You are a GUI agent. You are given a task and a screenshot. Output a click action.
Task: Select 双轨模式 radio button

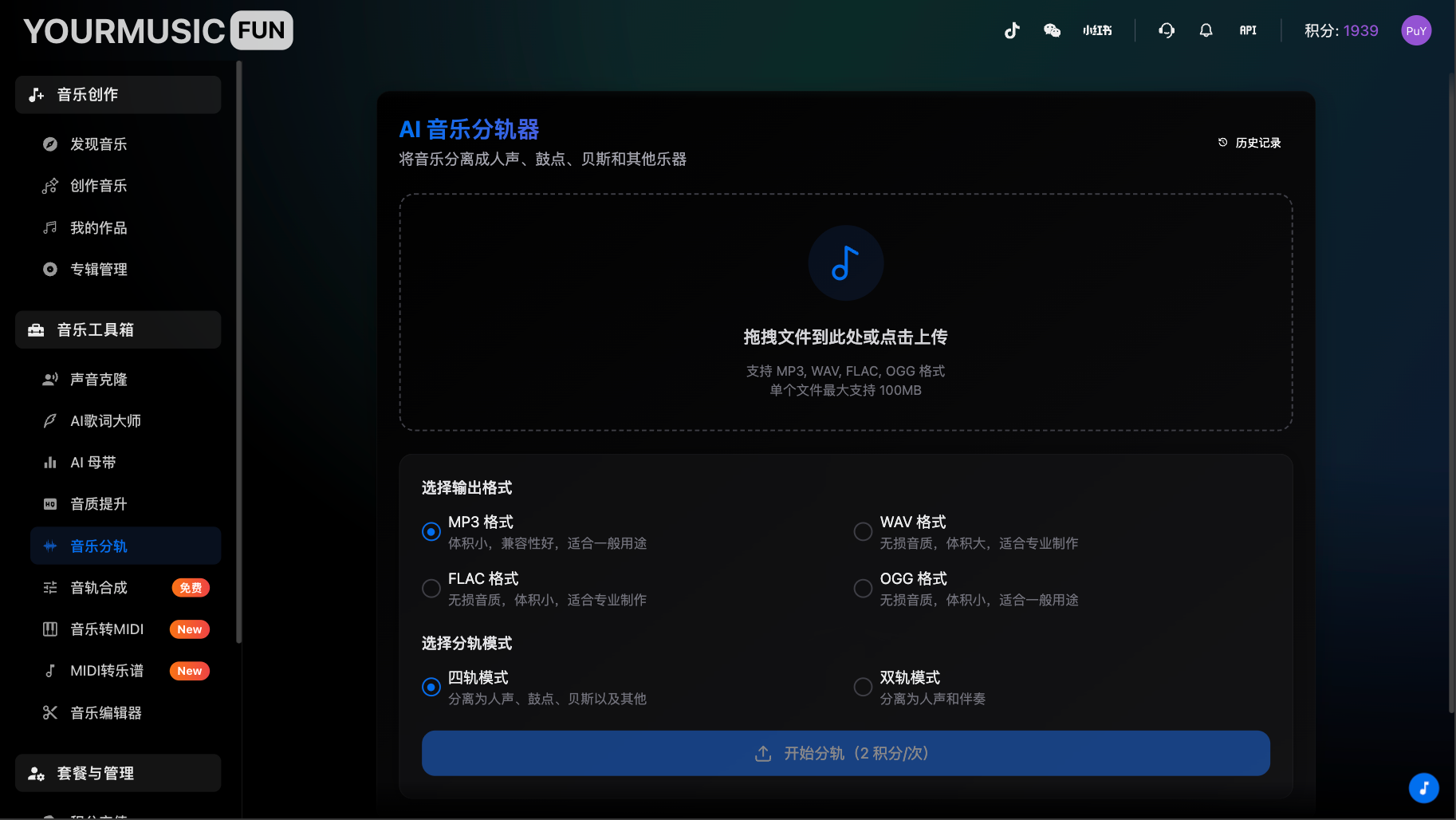(x=863, y=688)
